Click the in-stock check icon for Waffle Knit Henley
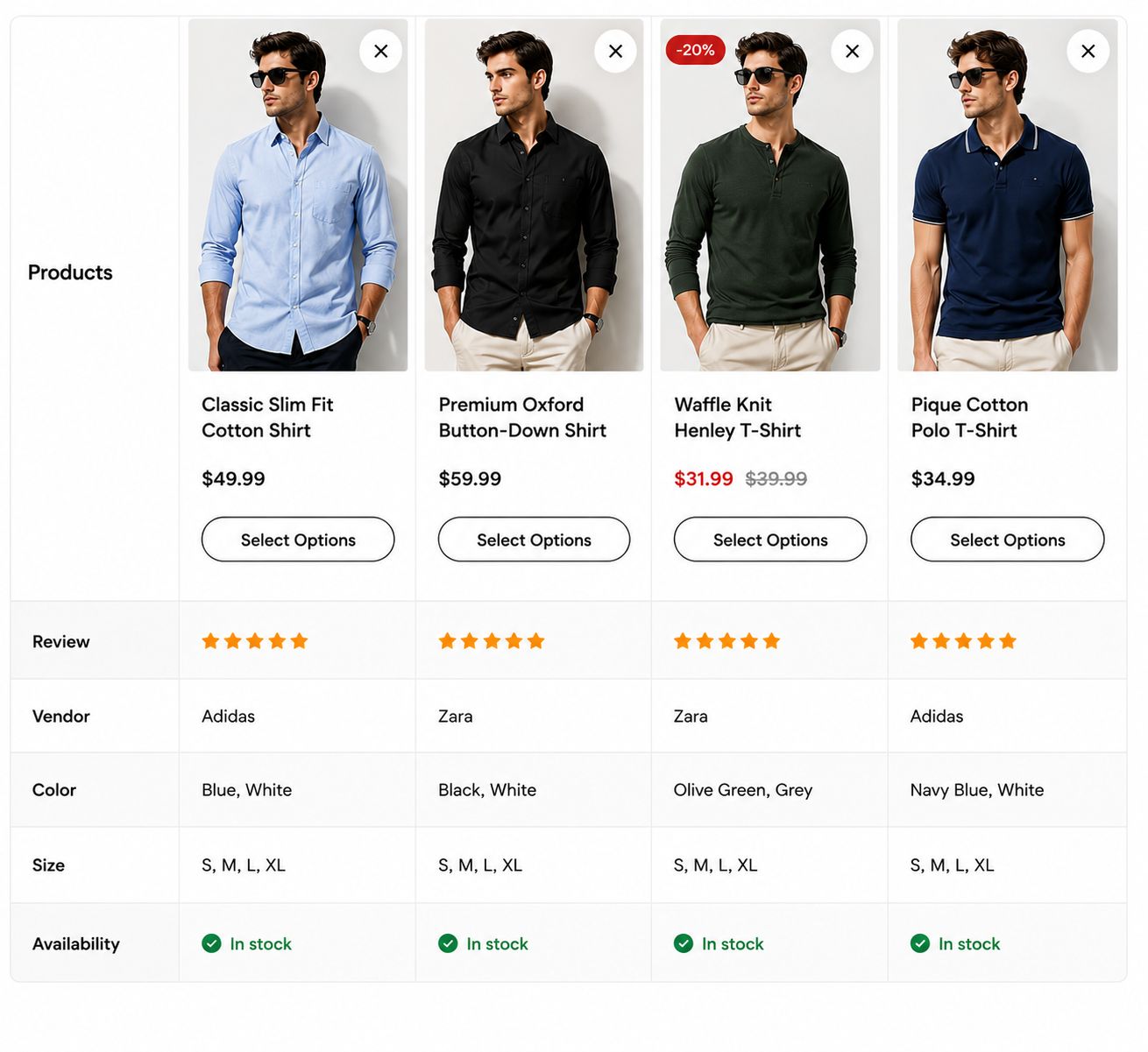This screenshot has height=1052, width=1148. coord(684,943)
